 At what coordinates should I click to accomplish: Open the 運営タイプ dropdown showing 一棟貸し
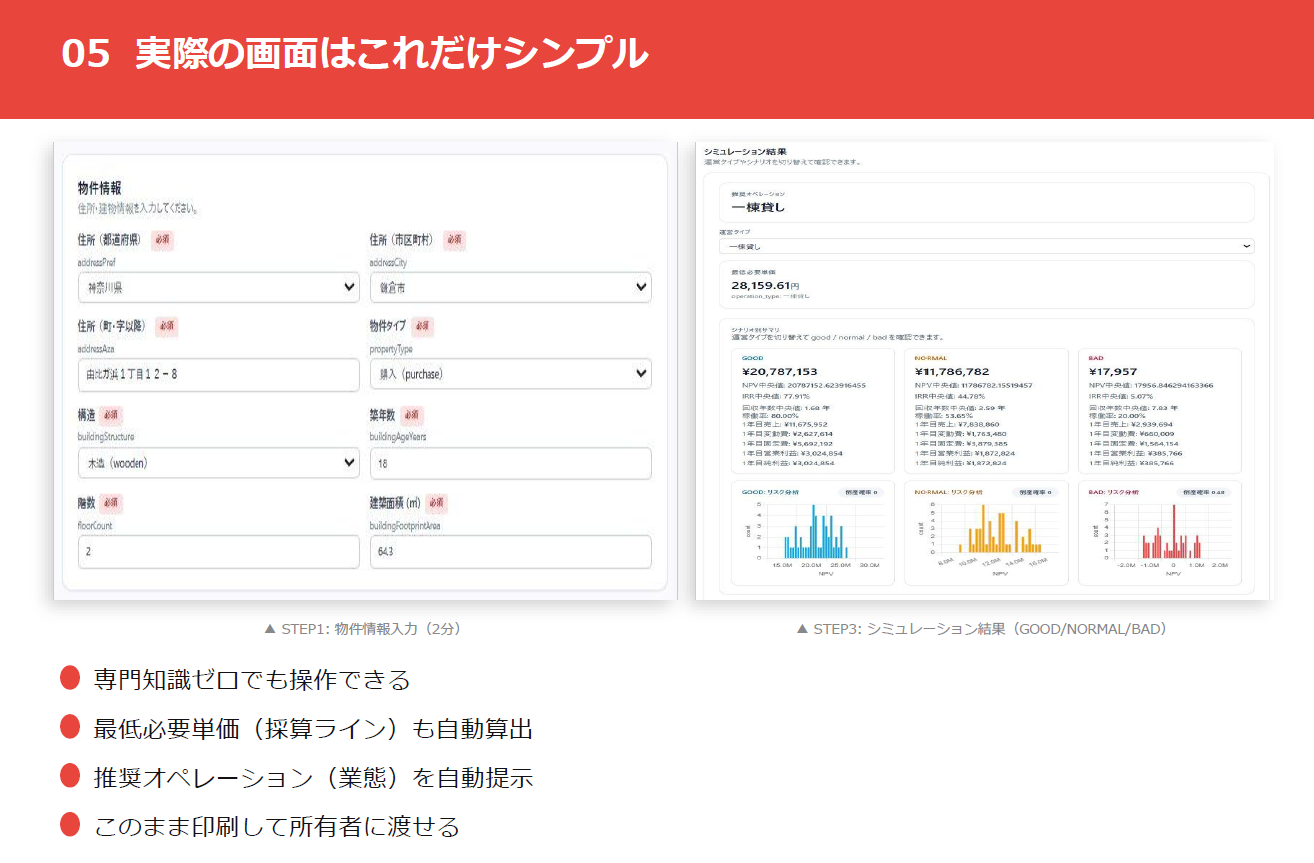pos(985,246)
